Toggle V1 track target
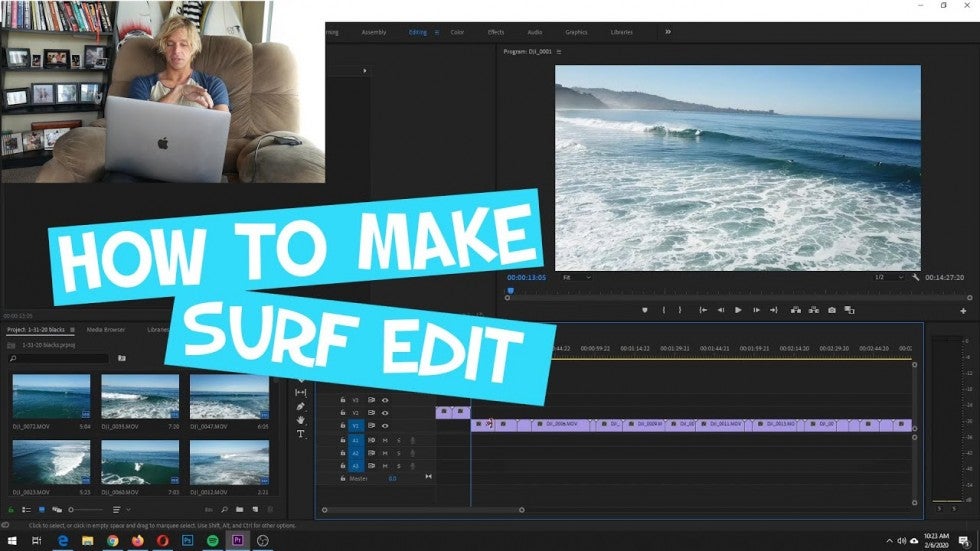980x551 pixels. (356, 426)
